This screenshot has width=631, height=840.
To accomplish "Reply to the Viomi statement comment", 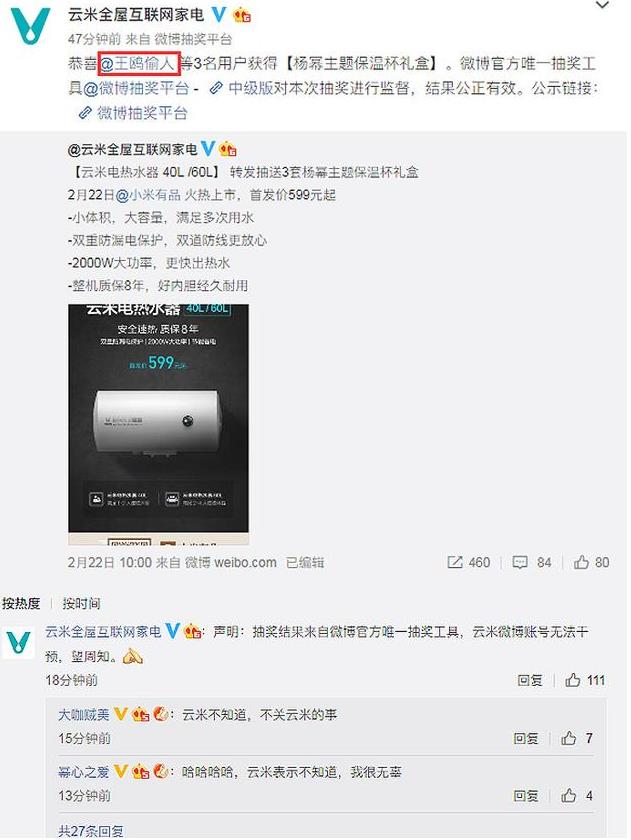I will 530,680.
